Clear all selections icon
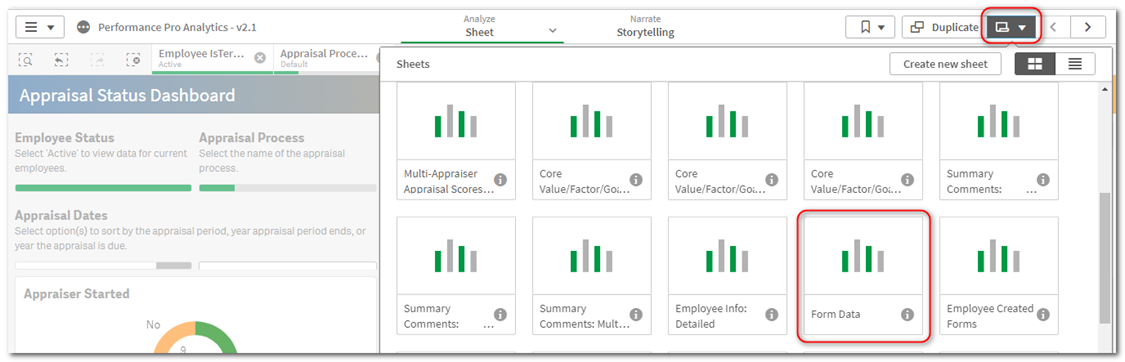Viewport: 1125px width, 362px height. (133, 60)
